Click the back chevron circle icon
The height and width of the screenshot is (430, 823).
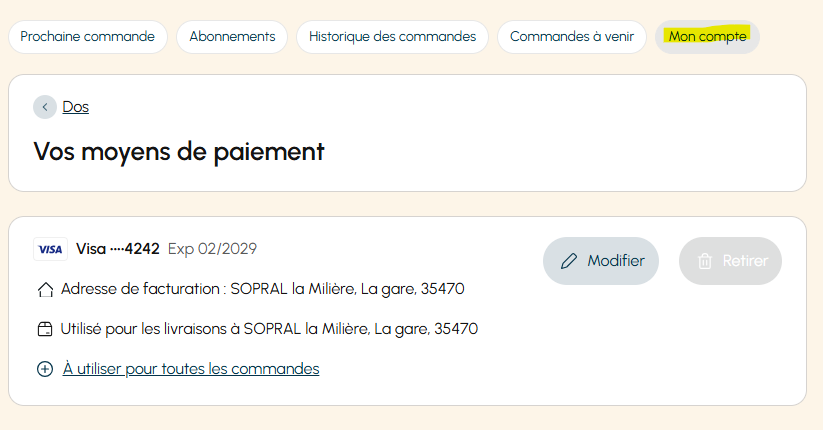[x=45, y=107]
